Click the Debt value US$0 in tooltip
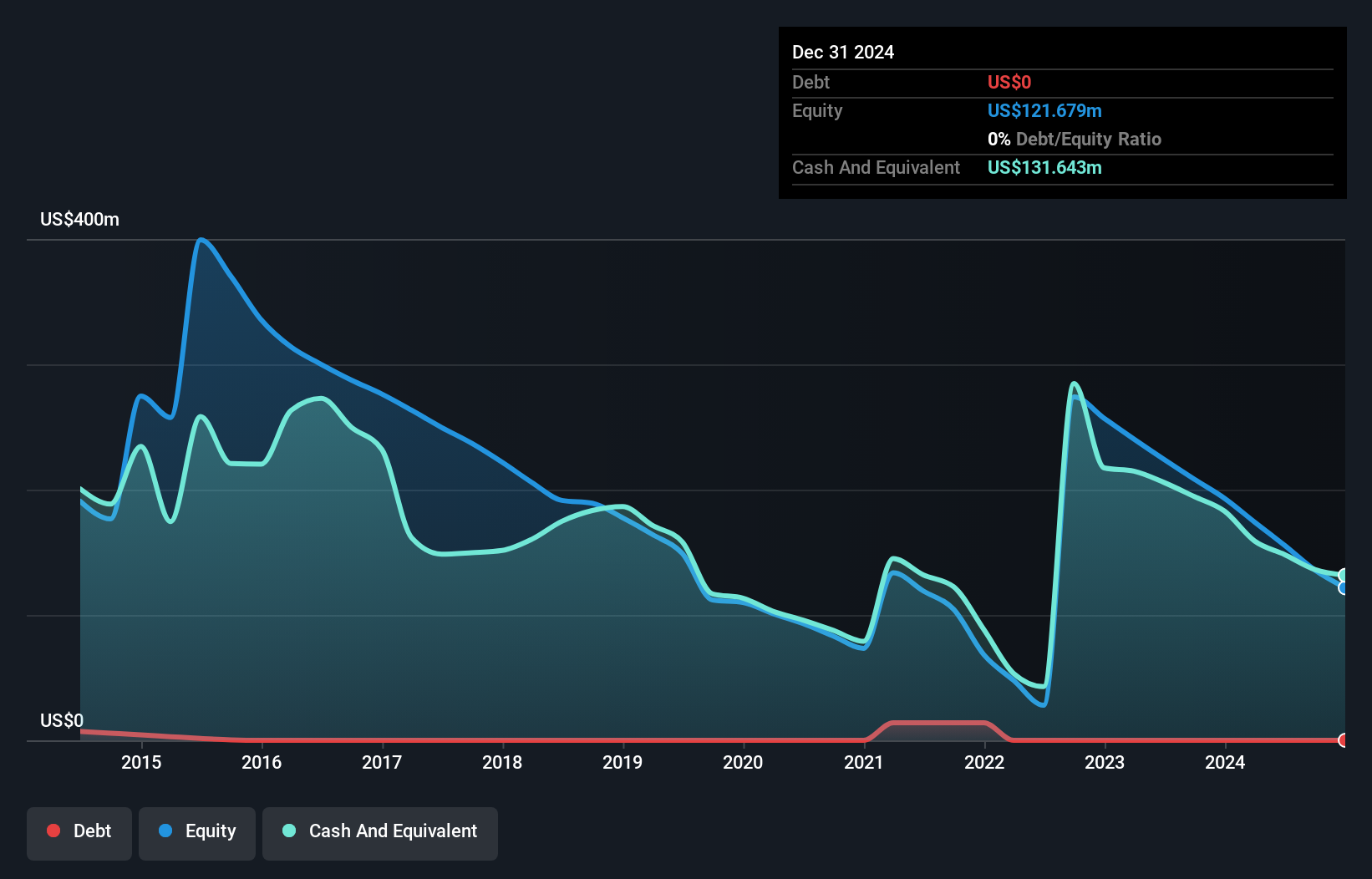 click(1009, 82)
